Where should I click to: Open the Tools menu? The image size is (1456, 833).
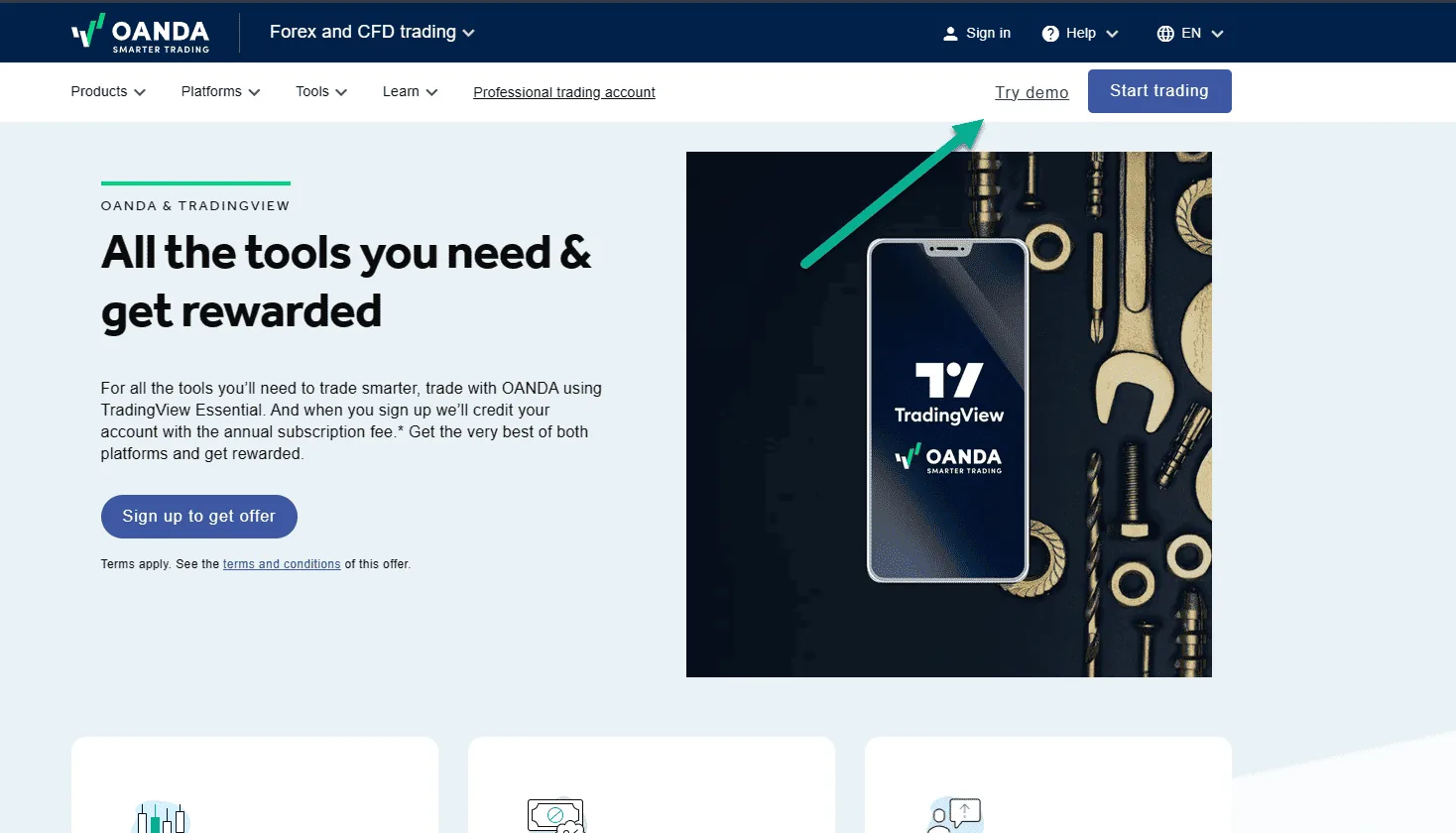coord(321,91)
